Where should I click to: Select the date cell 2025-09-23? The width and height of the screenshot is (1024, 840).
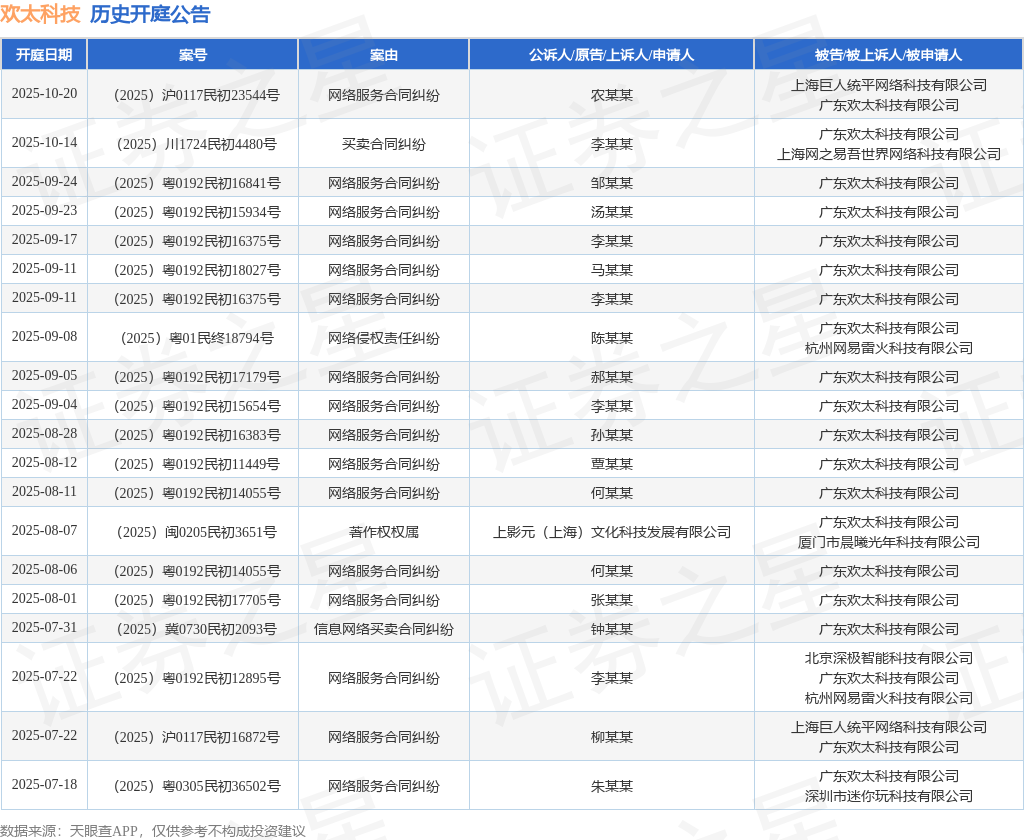tap(44, 210)
